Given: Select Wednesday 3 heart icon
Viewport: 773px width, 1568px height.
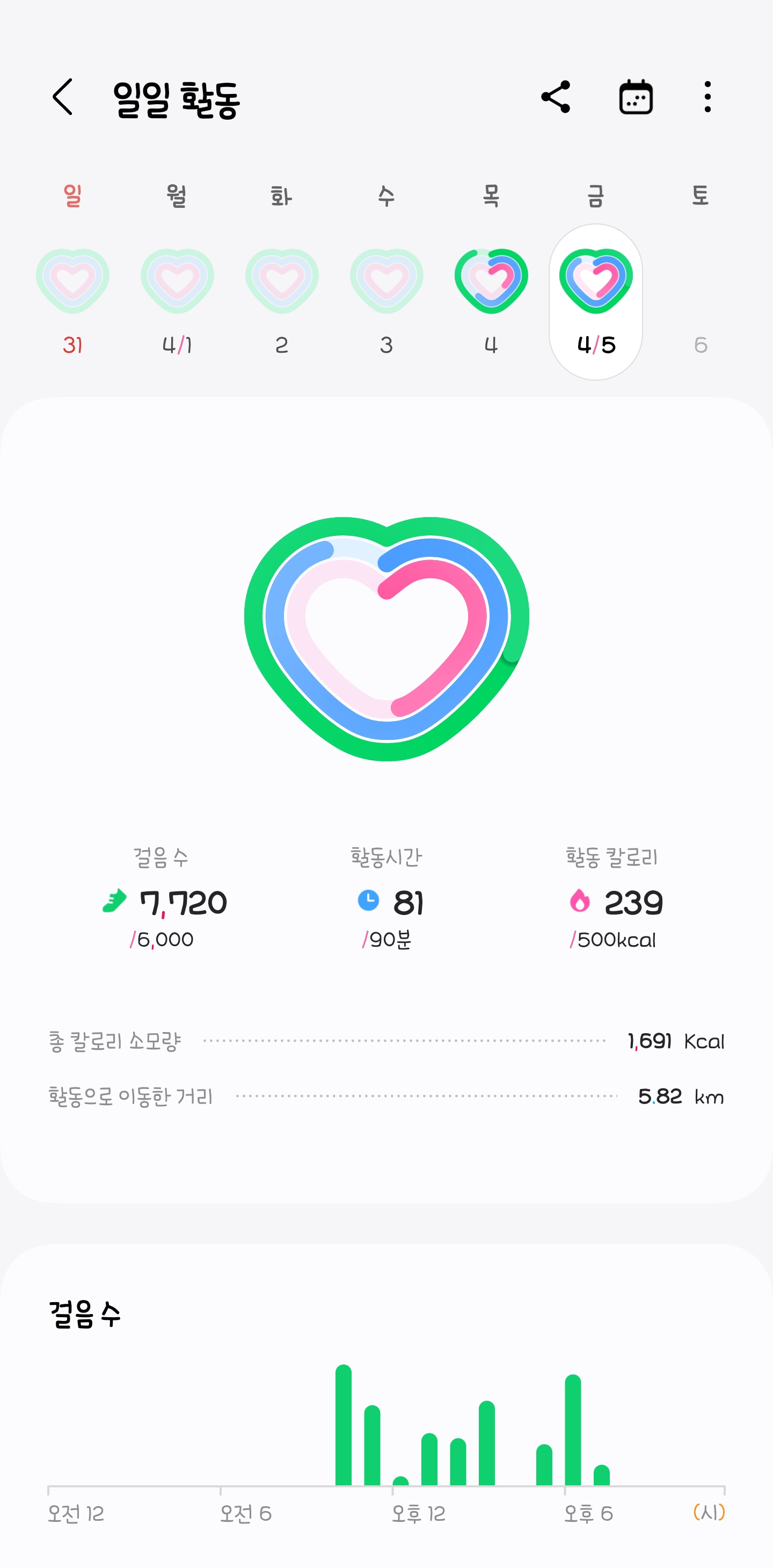Looking at the screenshot, I should point(386,281).
